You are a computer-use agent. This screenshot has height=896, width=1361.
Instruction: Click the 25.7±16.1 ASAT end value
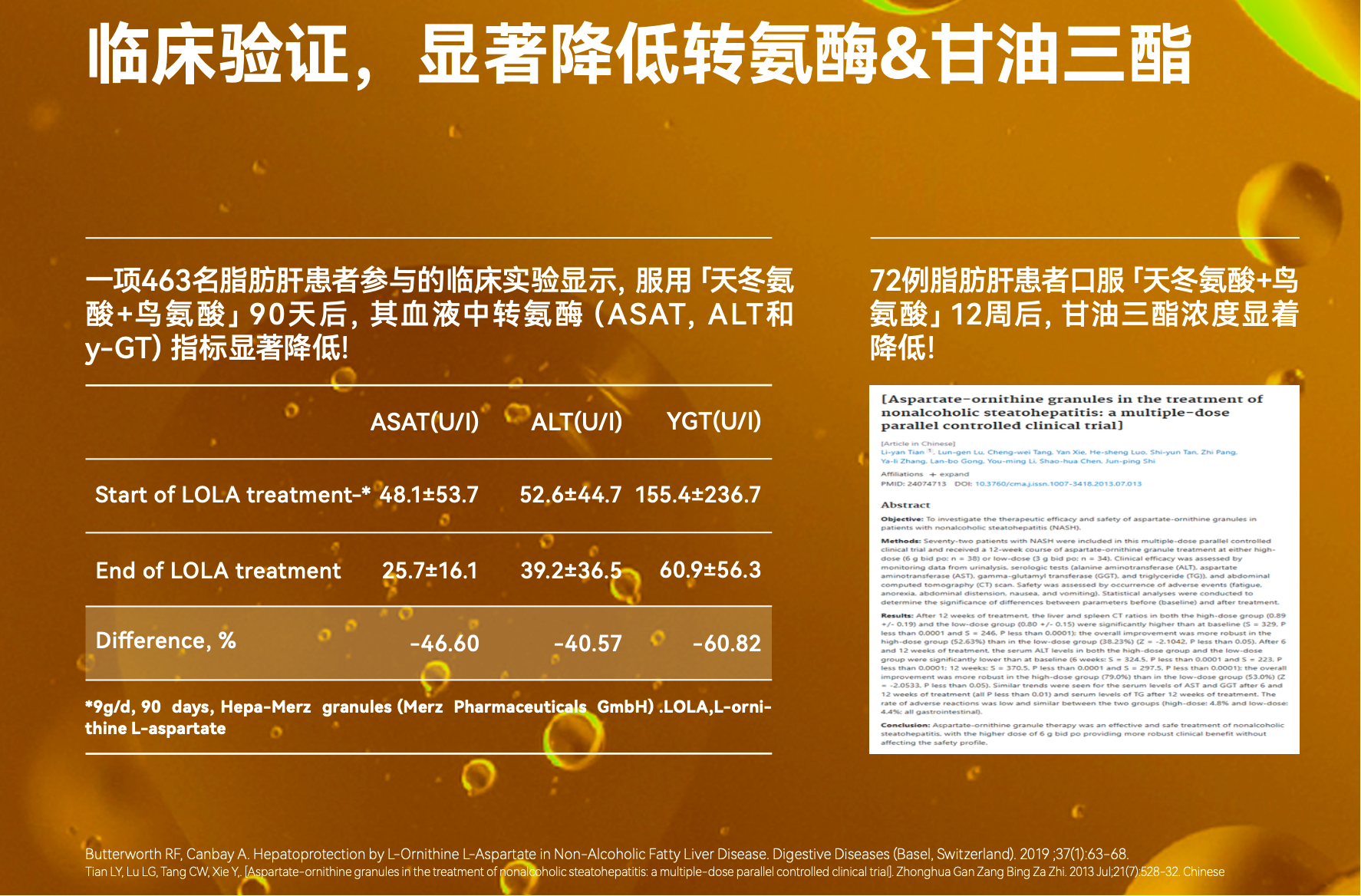pyautogui.click(x=430, y=571)
